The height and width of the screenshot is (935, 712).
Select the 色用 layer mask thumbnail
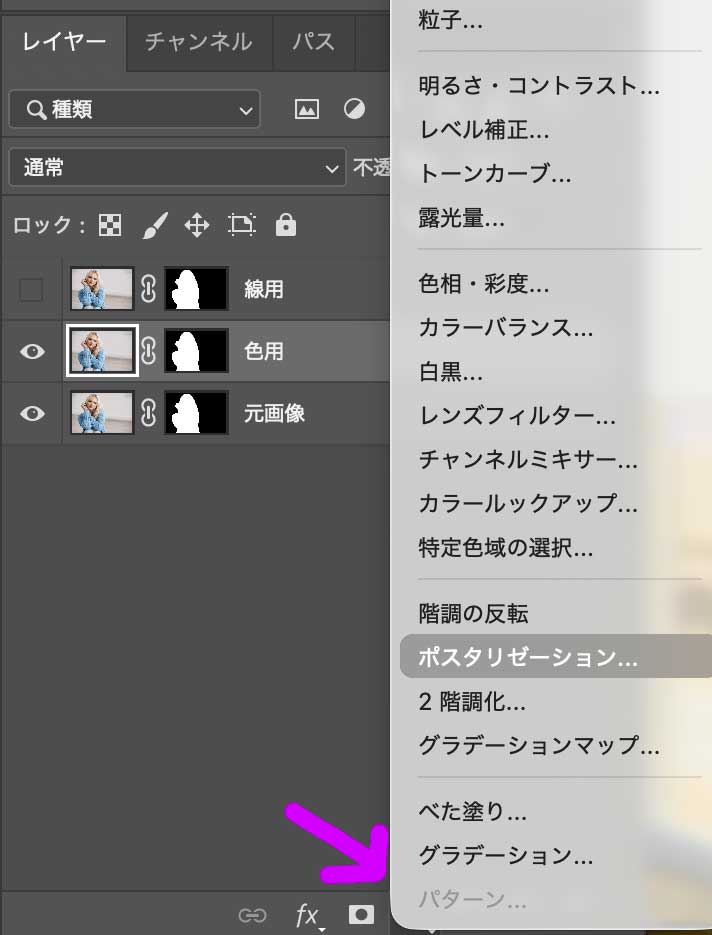pyautogui.click(x=196, y=351)
